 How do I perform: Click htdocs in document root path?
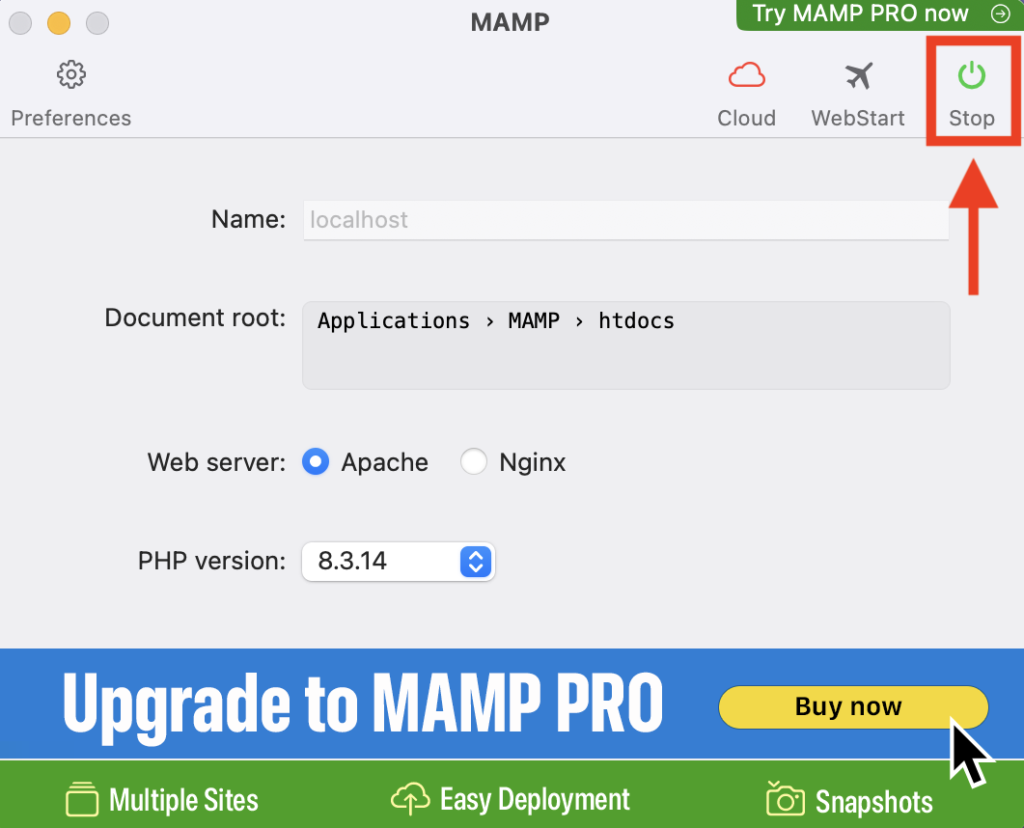[x=636, y=321]
